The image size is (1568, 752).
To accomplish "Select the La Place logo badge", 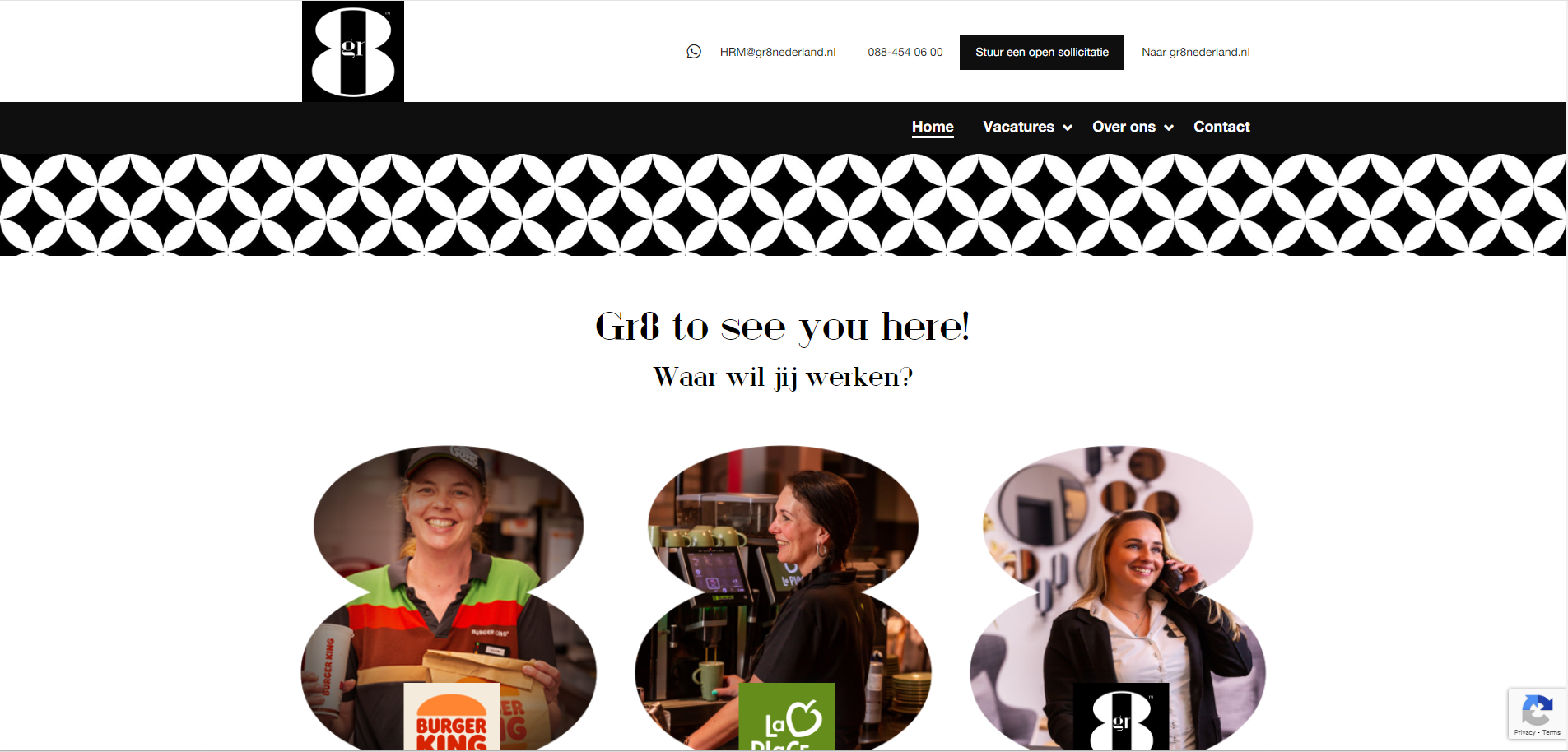I will (x=787, y=716).
